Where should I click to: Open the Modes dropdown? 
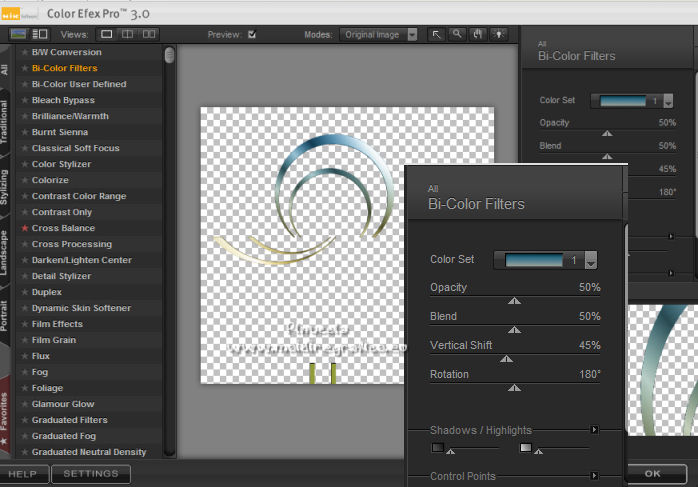(x=412, y=34)
